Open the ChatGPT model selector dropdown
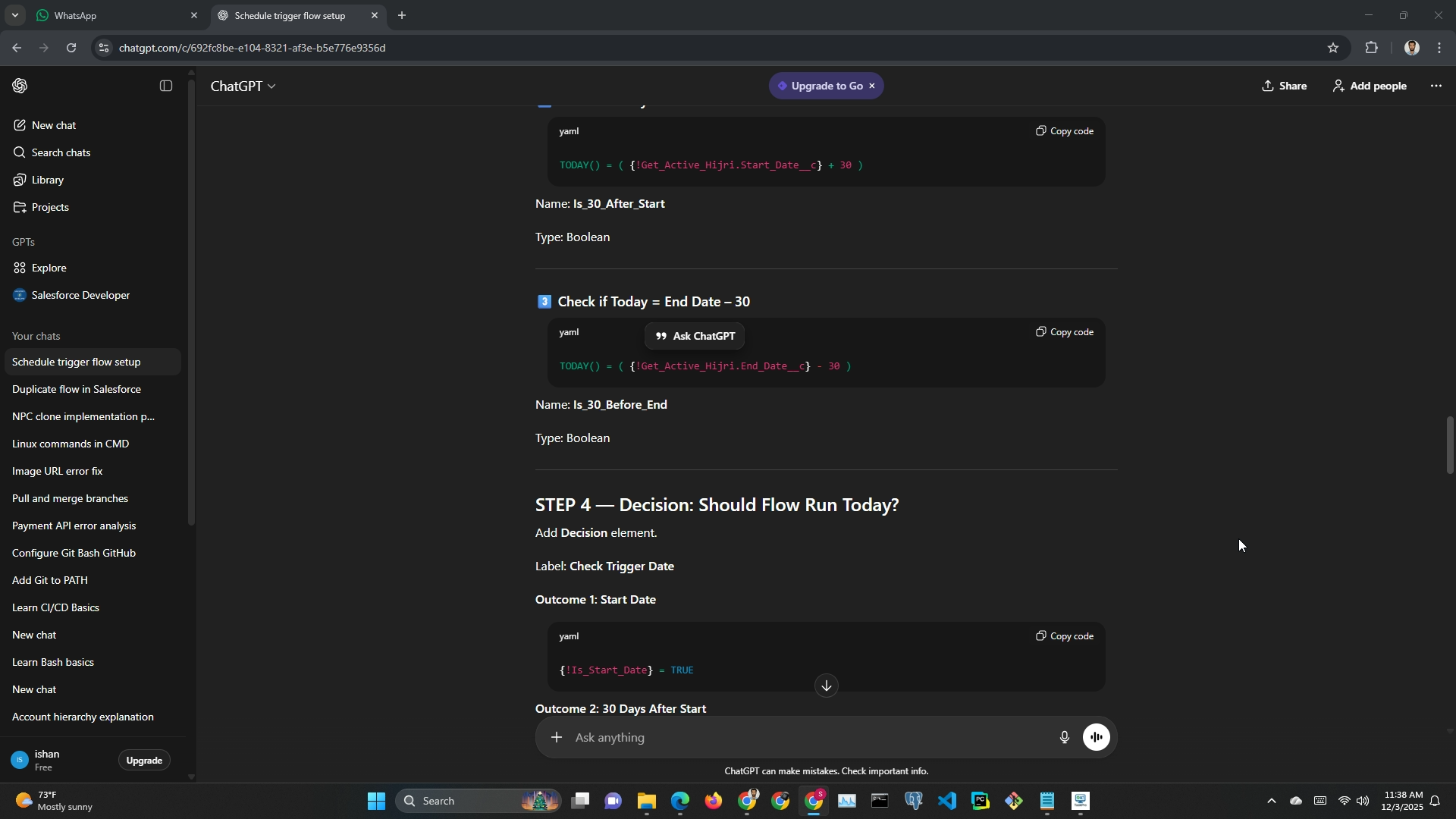1456x819 pixels. coord(243,86)
